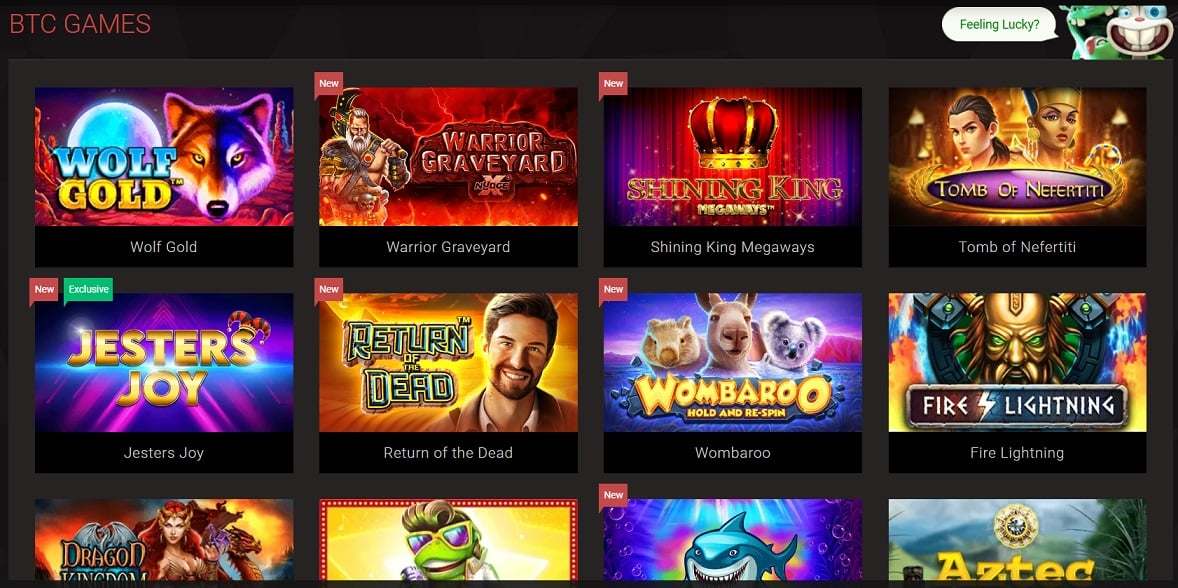Open the Warrior Graveyard game image
Image resolution: width=1178 pixels, height=588 pixels.
[x=449, y=156]
